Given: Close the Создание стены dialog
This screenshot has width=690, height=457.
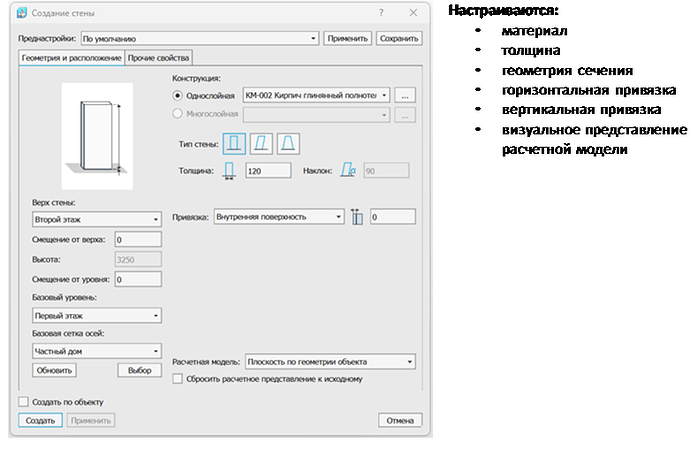Looking at the screenshot, I should coord(413,13).
